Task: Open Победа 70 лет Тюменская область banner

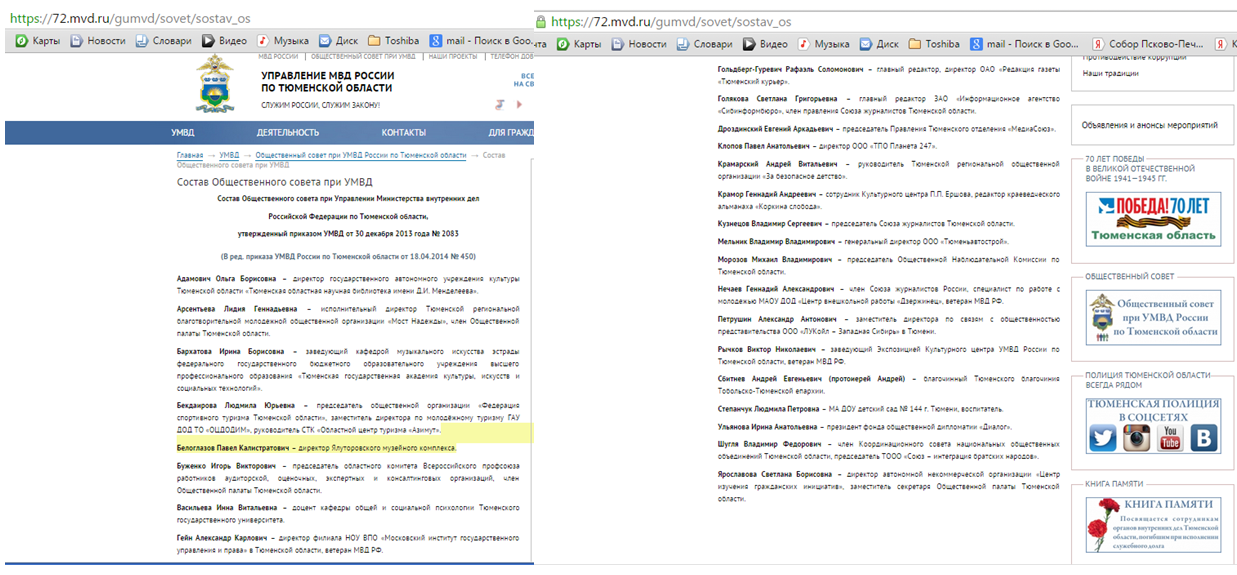Action: pyautogui.click(x=1154, y=219)
